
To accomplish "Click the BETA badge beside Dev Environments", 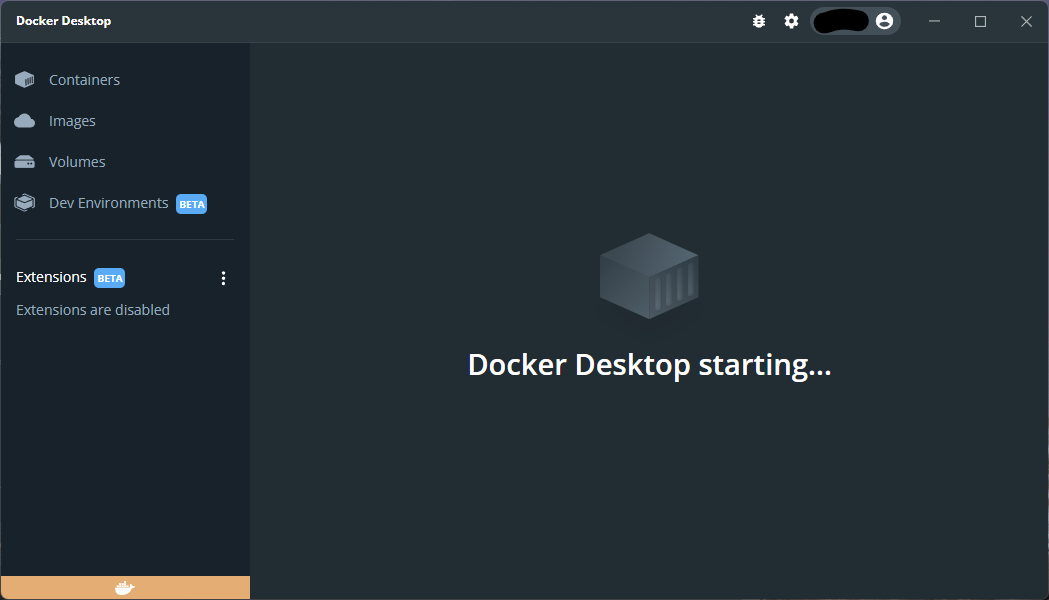I will click(191, 204).
